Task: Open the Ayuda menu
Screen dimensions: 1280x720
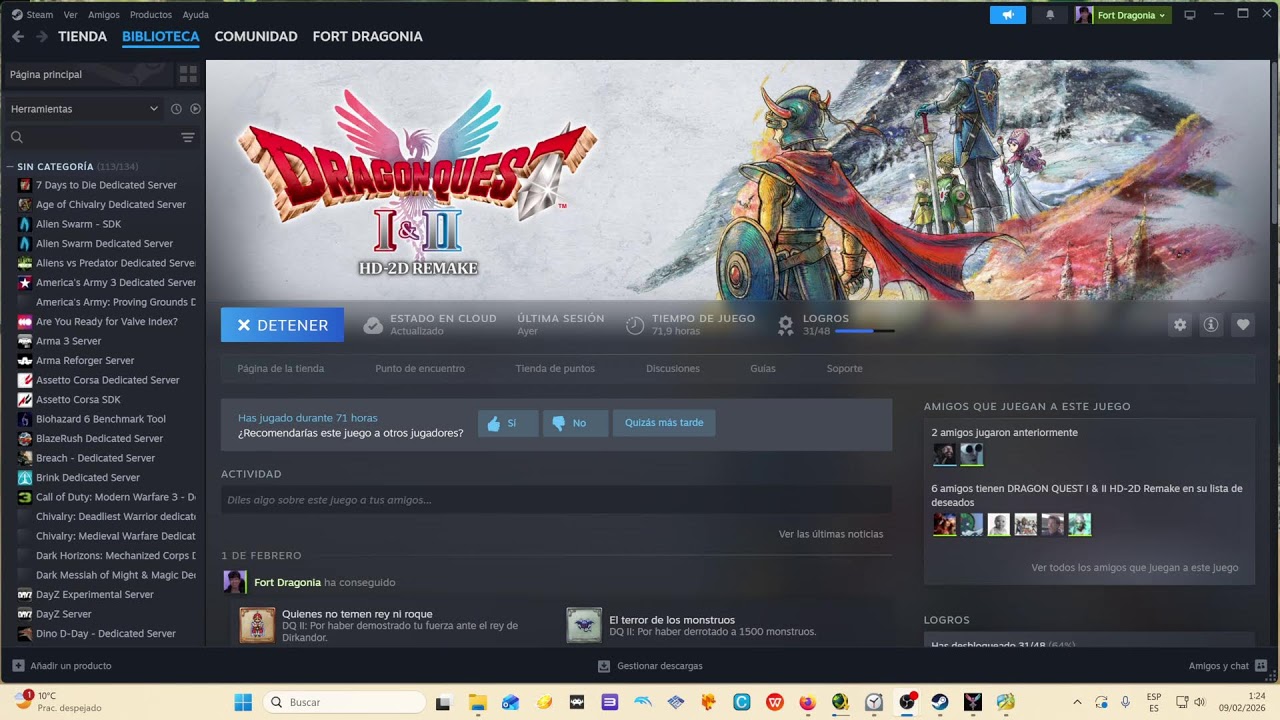Action: (x=196, y=15)
